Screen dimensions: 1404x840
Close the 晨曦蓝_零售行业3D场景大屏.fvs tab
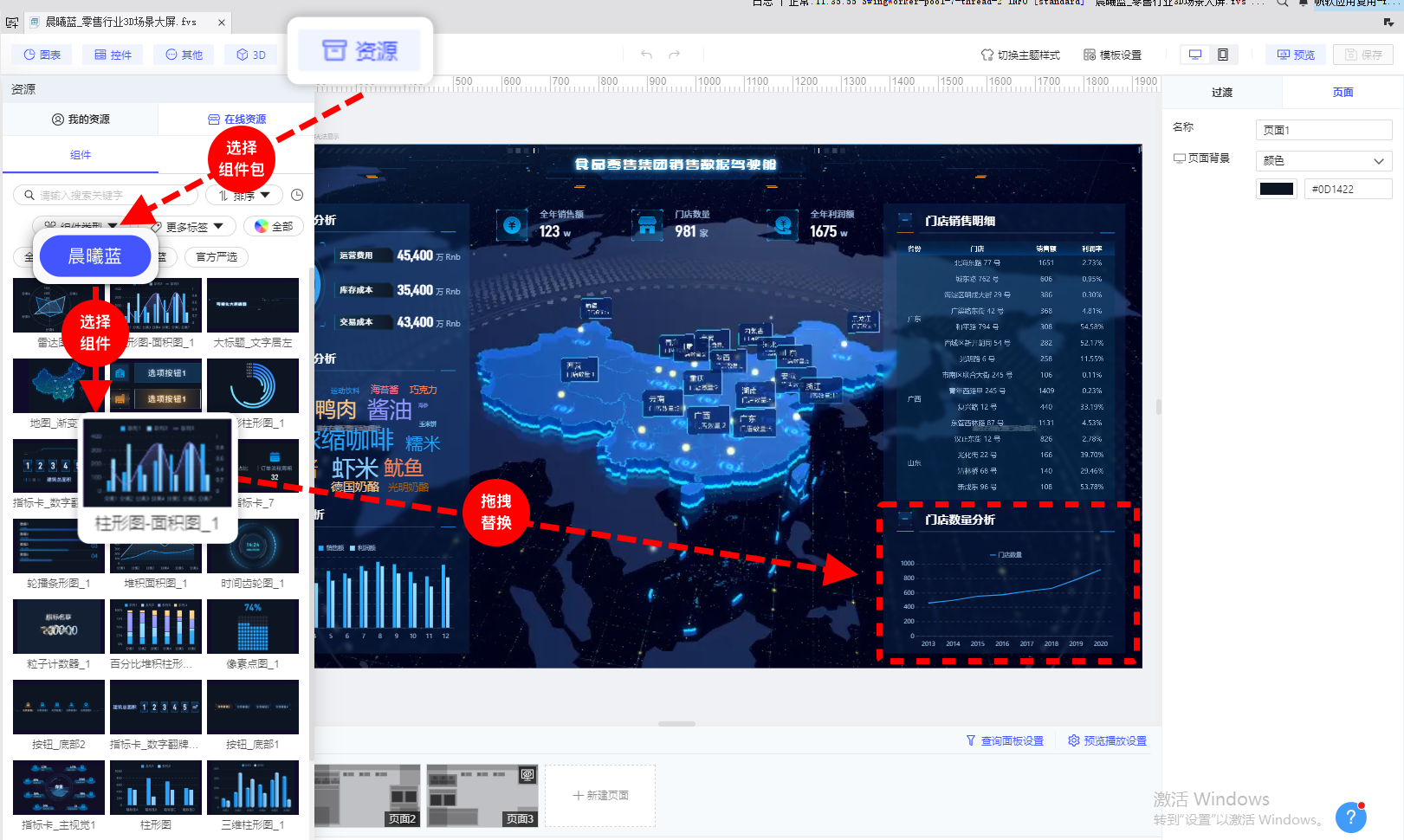point(222,23)
